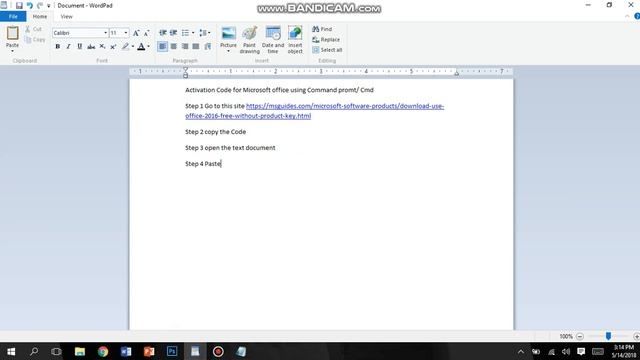The image size is (640, 360).
Task: Open the File menu
Action: [13, 16]
